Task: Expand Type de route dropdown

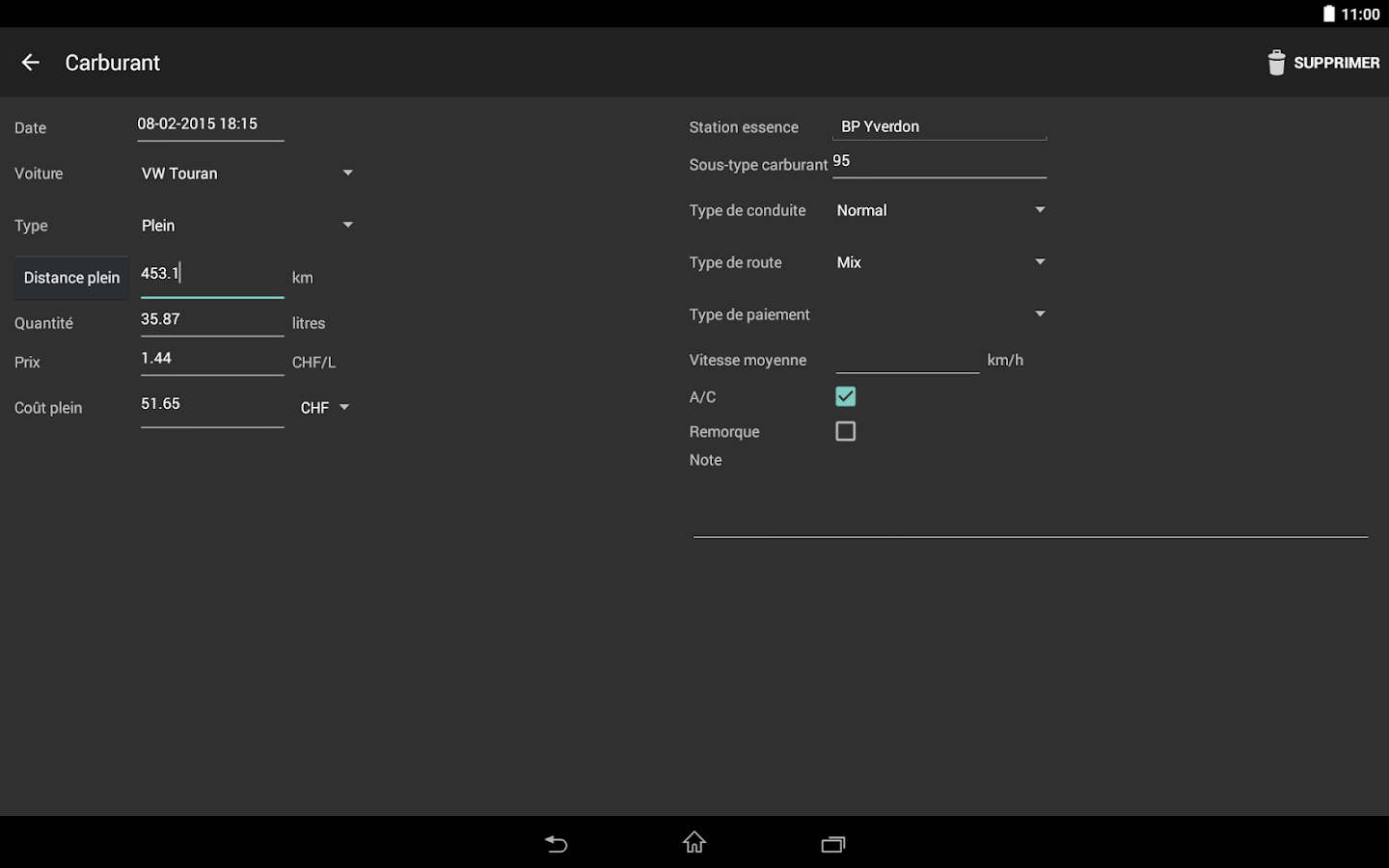Action: click(940, 262)
